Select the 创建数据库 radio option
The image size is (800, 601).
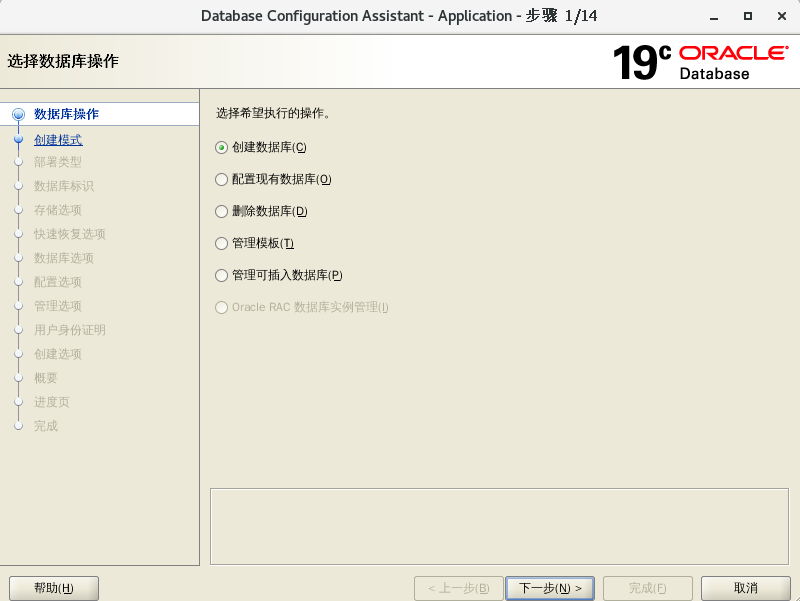pos(222,147)
